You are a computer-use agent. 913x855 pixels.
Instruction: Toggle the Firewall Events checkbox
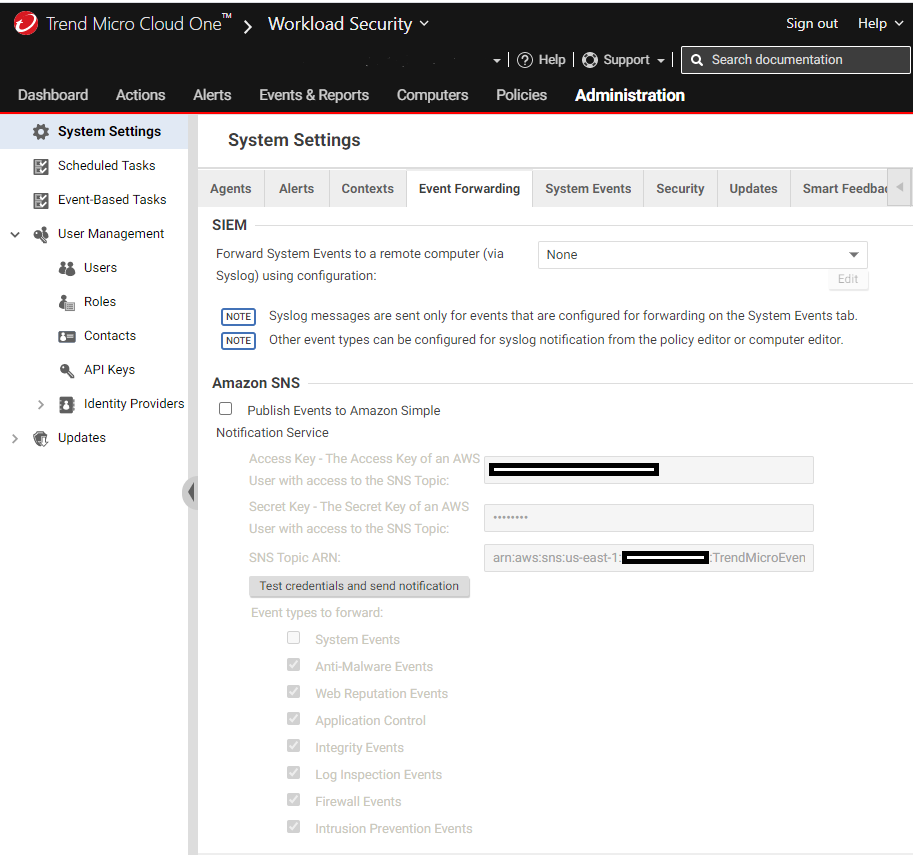pyautogui.click(x=293, y=800)
